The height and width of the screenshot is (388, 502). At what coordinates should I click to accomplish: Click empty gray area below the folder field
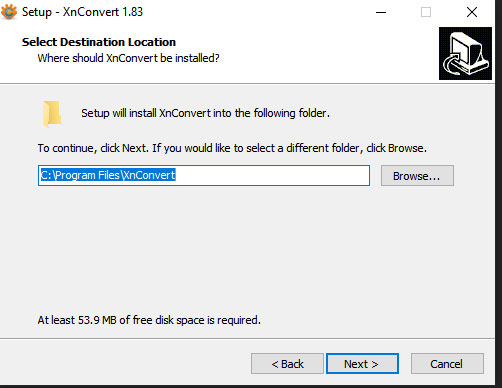[247, 250]
